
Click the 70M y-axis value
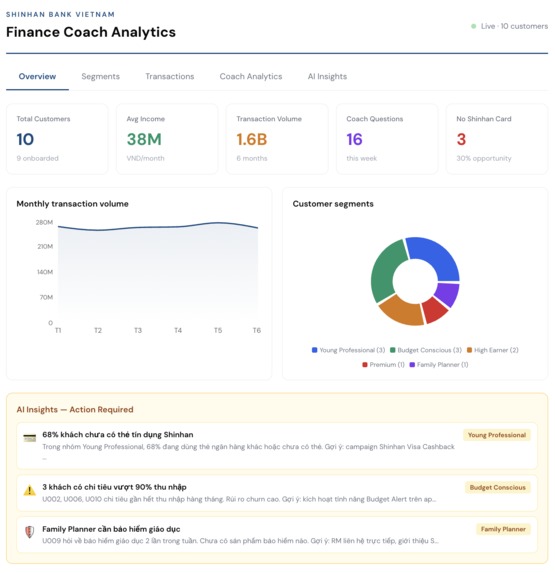coord(46,297)
